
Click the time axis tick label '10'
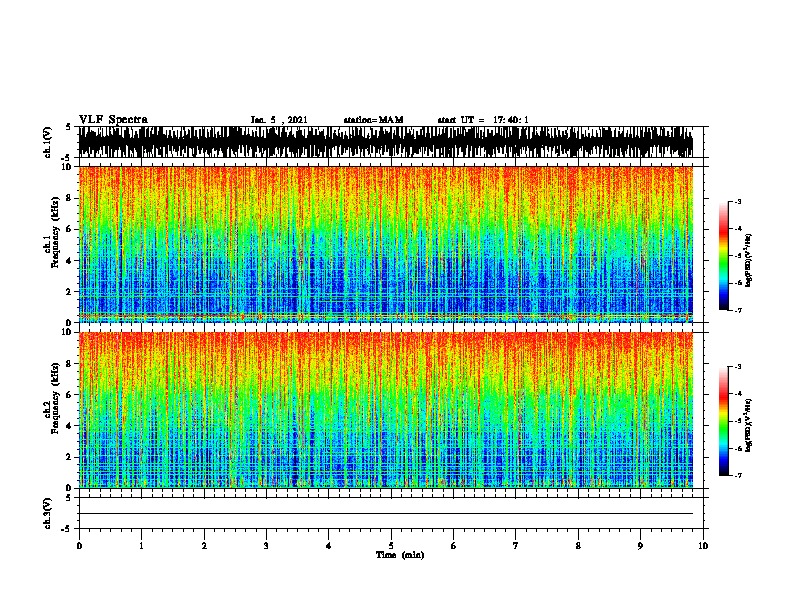[x=703, y=546]
